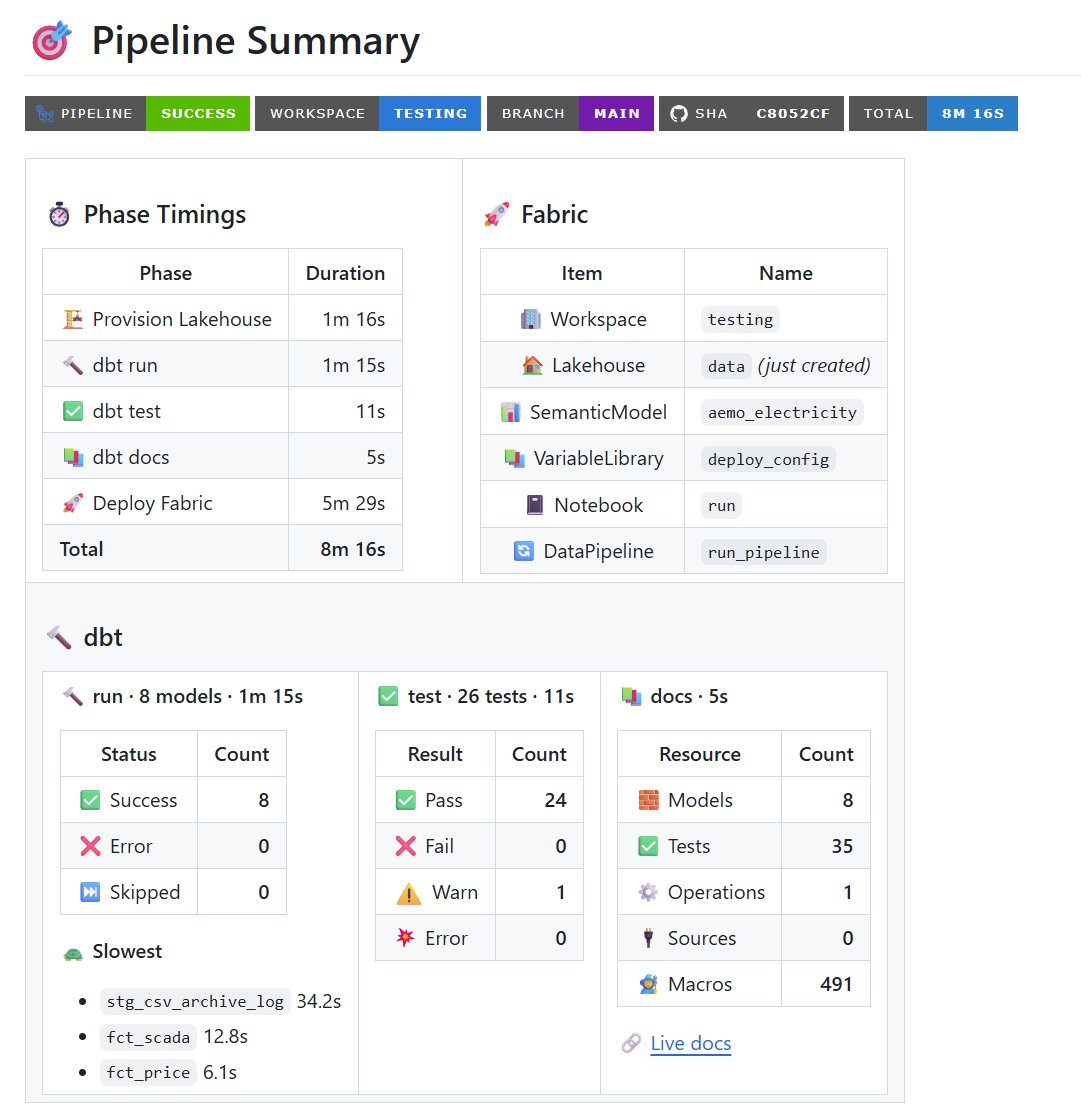Click the warning triangle icon beside Warn
The width and height of the screenshot is (1081, 1120).
tap(409, 893)
